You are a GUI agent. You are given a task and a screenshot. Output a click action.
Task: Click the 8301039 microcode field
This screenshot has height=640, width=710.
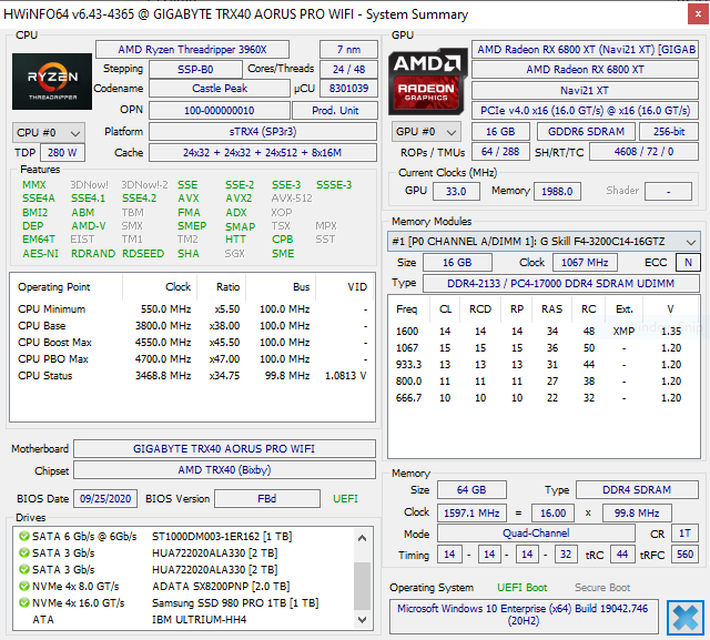click(349, 88)
